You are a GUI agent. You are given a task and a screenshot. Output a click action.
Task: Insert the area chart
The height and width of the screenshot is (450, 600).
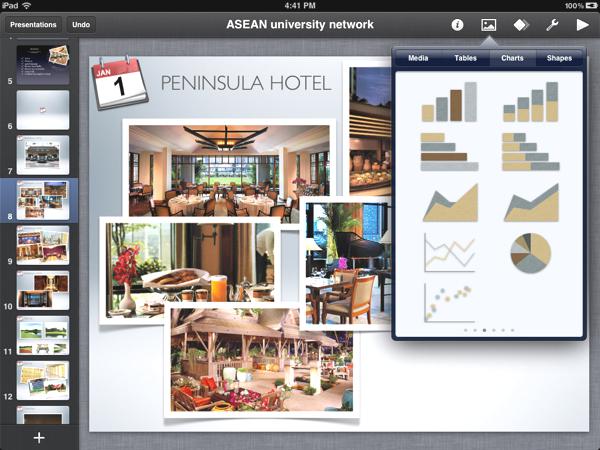click(x=450, y=203)
